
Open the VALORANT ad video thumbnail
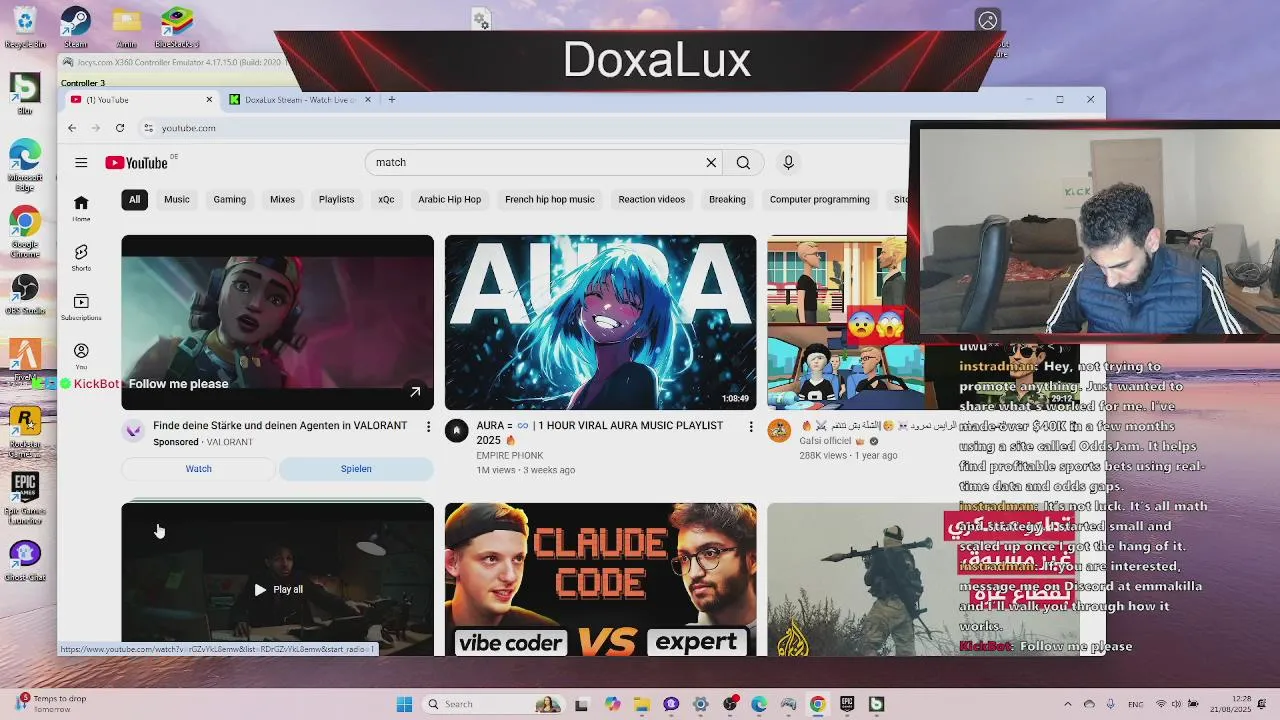pos(278,322)
